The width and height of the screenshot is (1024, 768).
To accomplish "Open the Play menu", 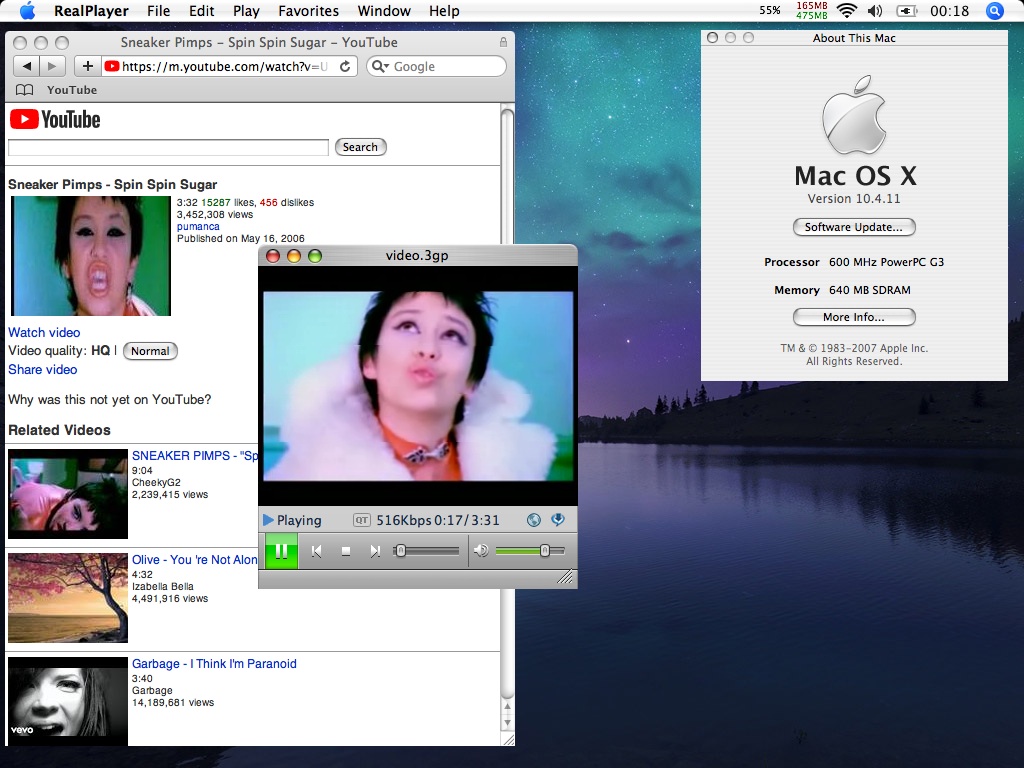I will [246, 11].
